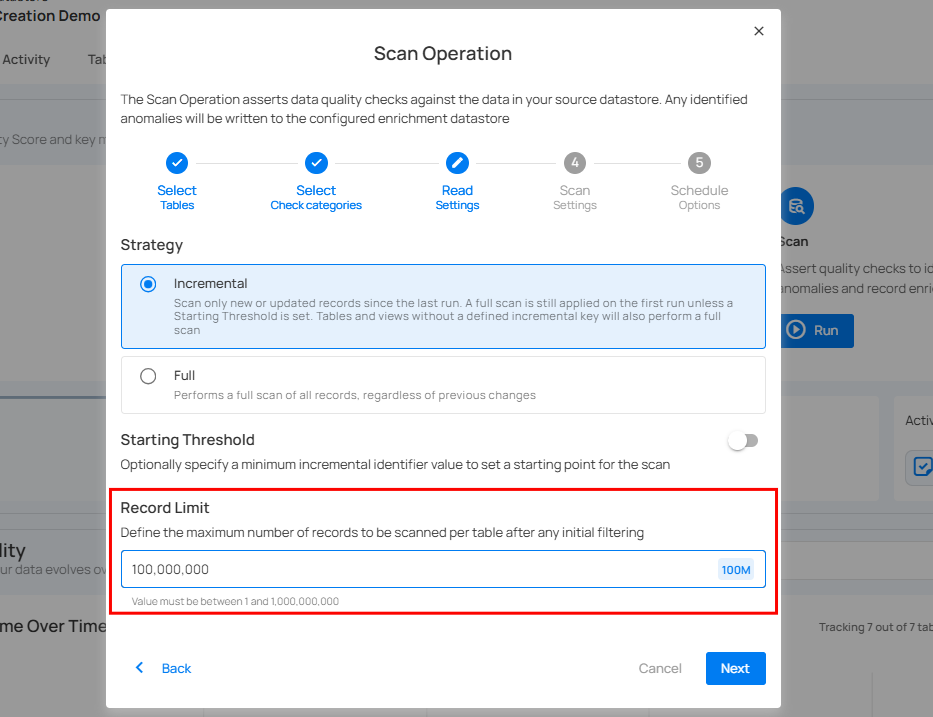Click step 4 Scan Settings circle
Image resolution: width=933 pixels, height=717 pixels.
575,163
